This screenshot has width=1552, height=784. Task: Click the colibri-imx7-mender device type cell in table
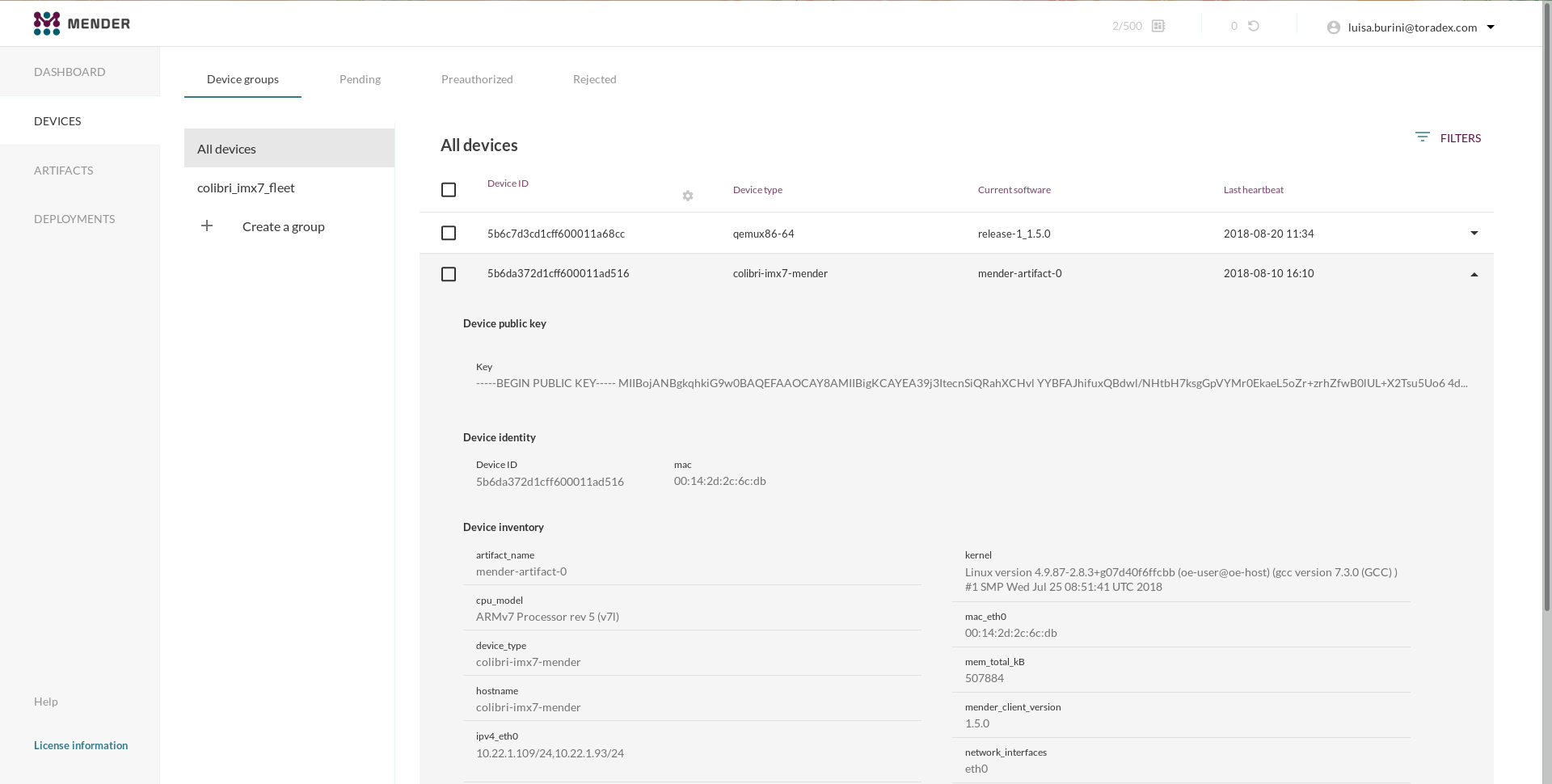[780, 273]
